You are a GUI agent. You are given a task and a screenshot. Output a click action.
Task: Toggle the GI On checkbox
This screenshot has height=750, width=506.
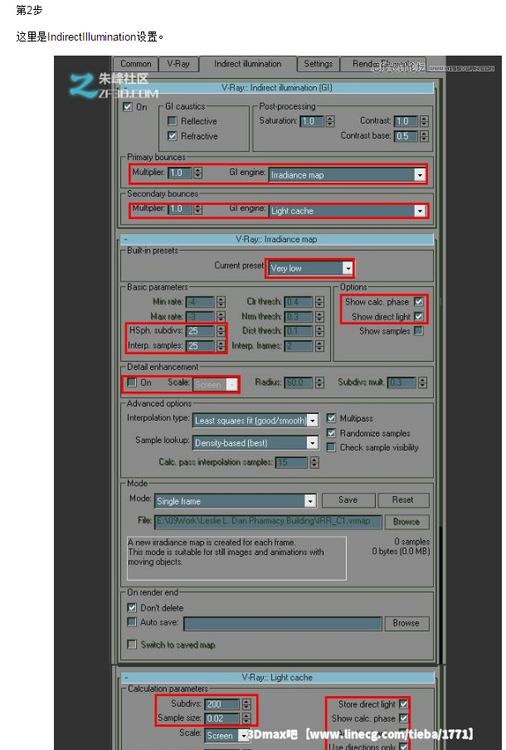(x=128, y=107)
